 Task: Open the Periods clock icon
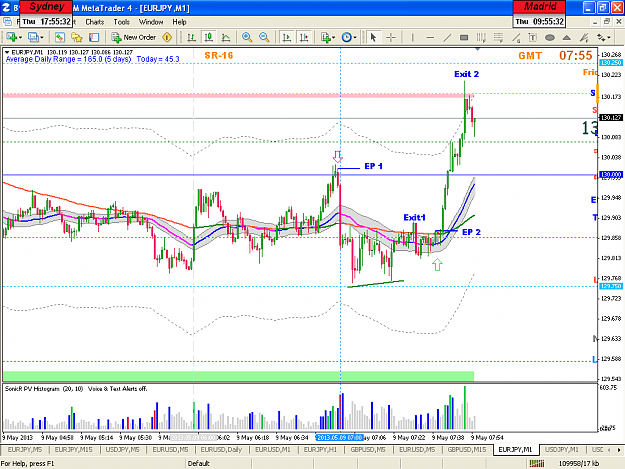pyautogui.click(x=346, y=37)
